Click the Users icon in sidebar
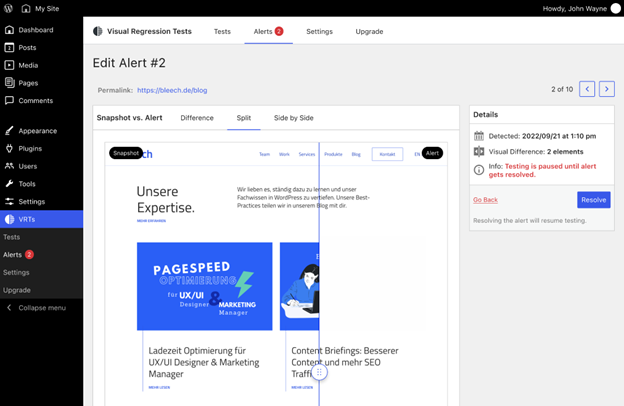624x406 pixels. click(10, 166)
